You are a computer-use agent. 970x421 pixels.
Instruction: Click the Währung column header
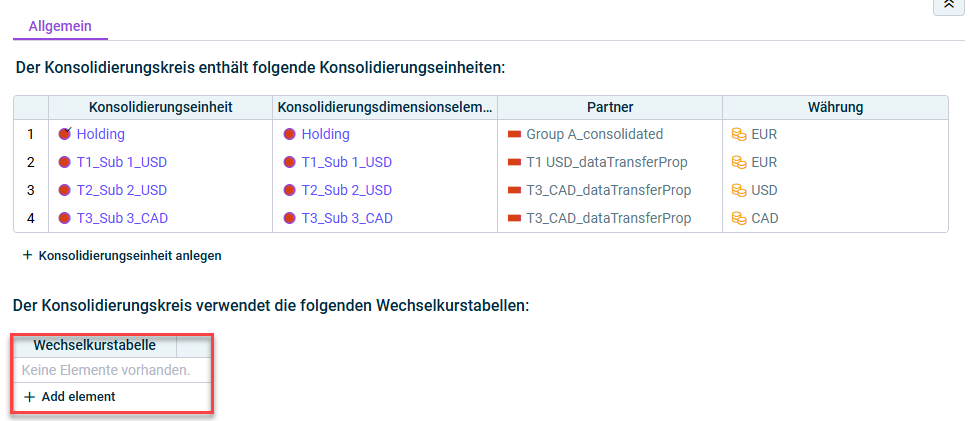pos(835,107)
